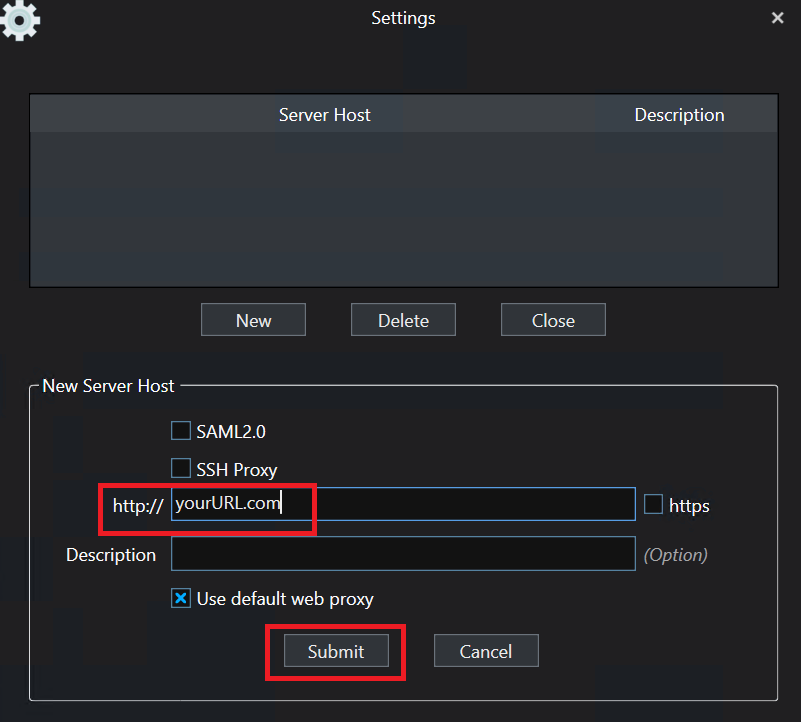The height and width of the screenshot is (722, 801).
Task: Enable the SAML2.0 checkbox
Action: (x=181, y=430)
